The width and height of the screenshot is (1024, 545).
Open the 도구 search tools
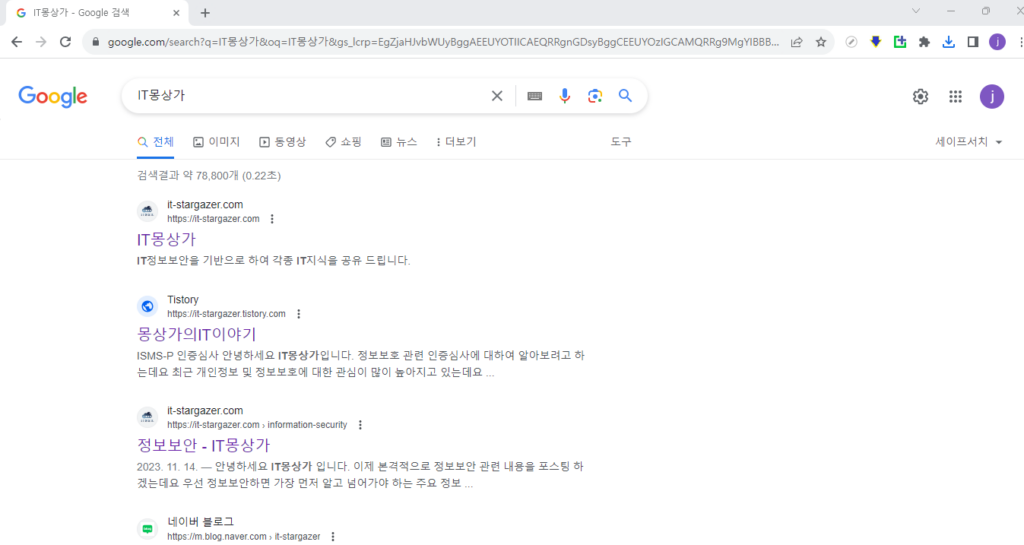click(621, 142)
